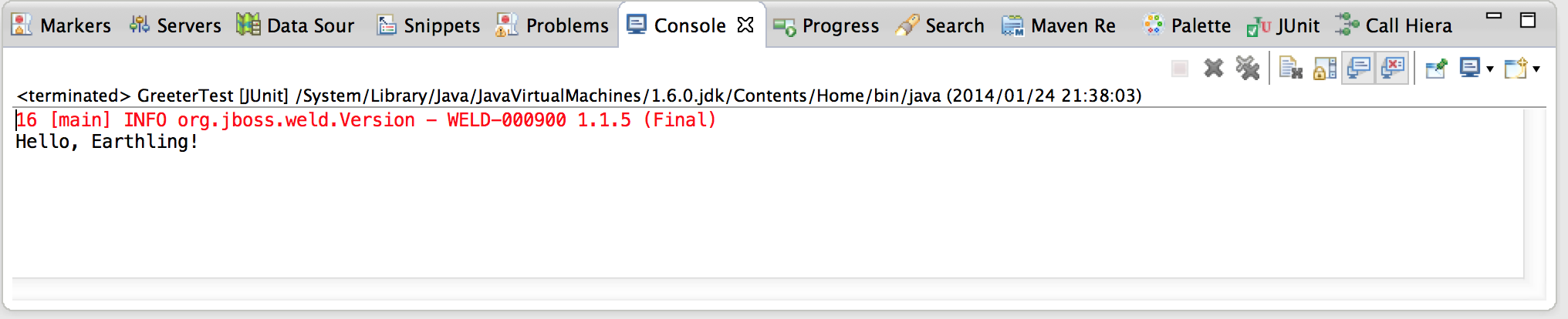This screenshot has width=1568, height=319.
Task: Expand the Open Console dropdown arrow
Action: pos(1536,69)
